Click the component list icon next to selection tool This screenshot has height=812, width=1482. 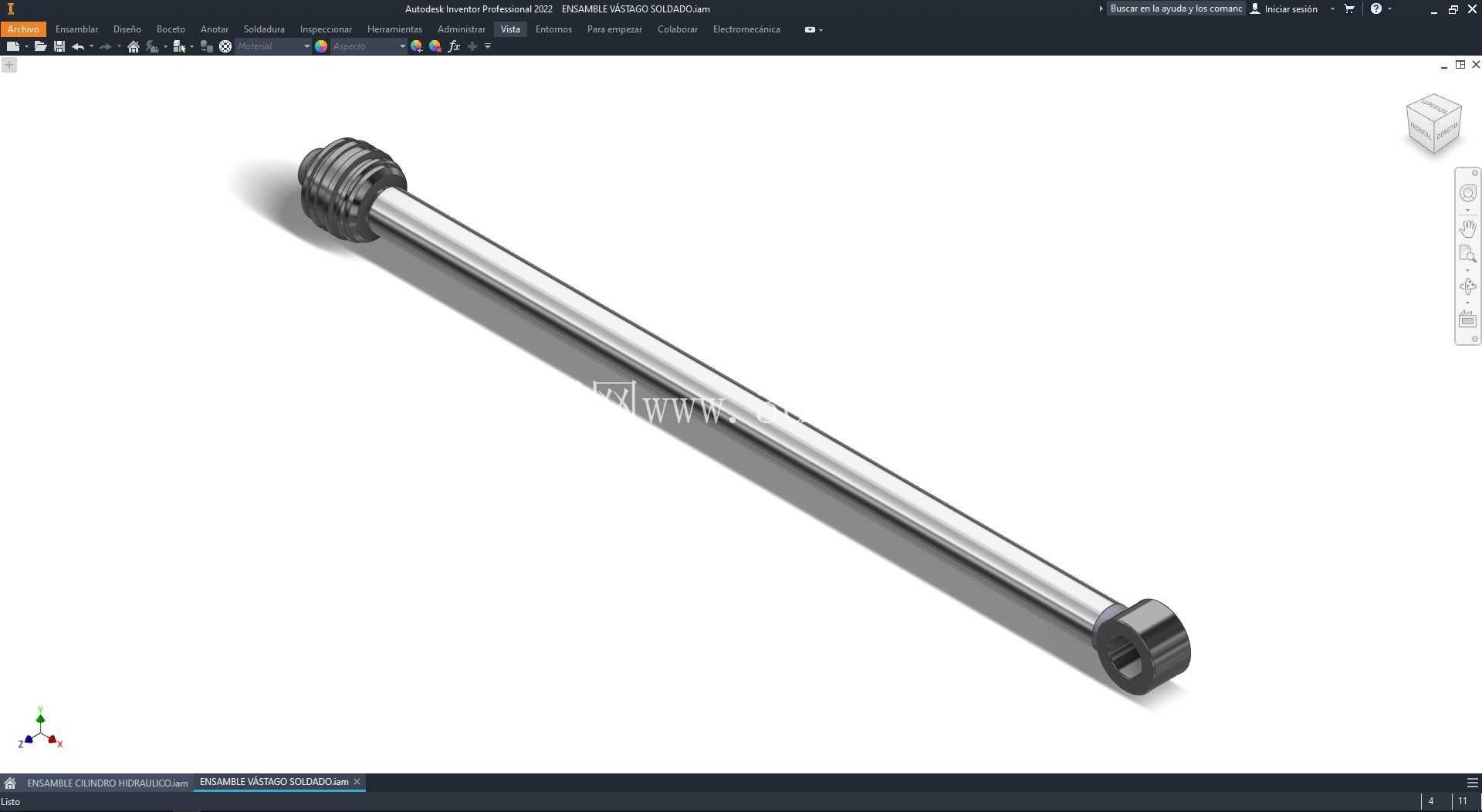[206, 46]
